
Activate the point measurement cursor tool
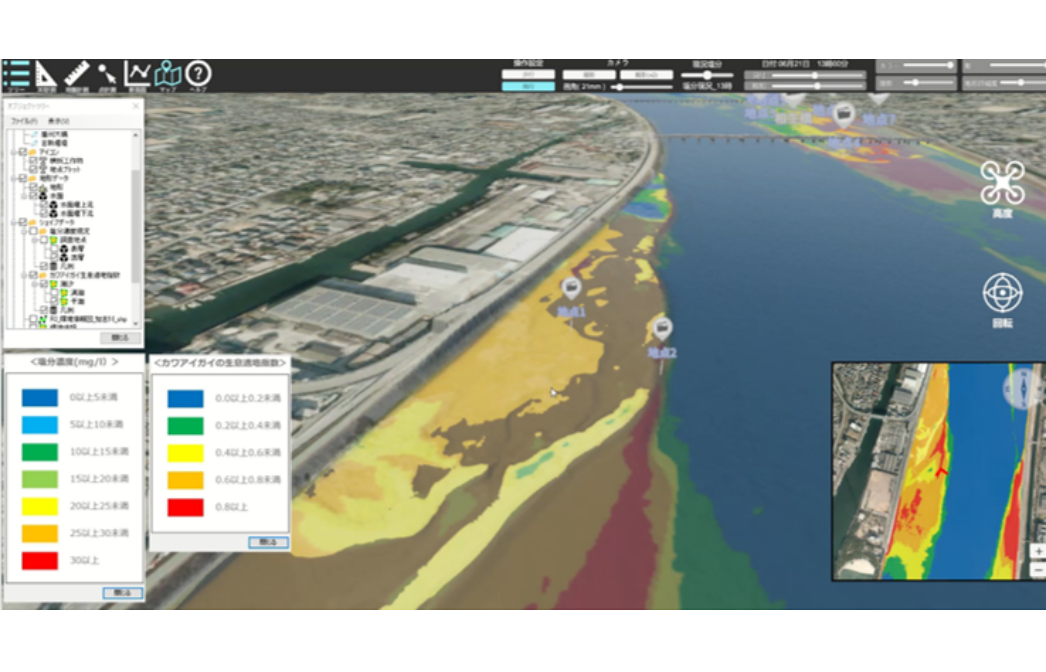point(107,74)
